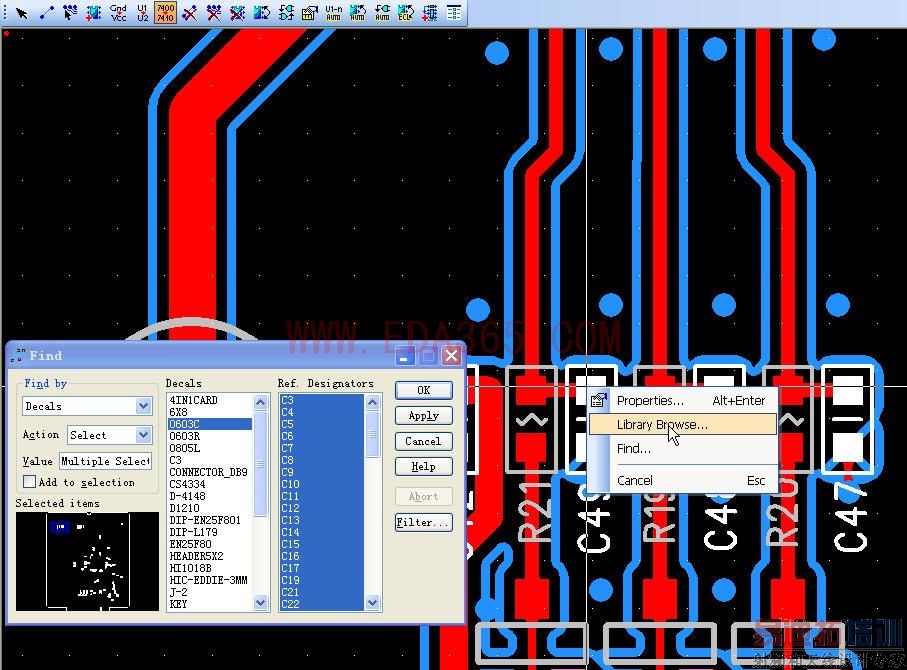This screenshot has height=670, width=907.
Task: Click the ECL auto toolbar icon
Action: (405, 13)
